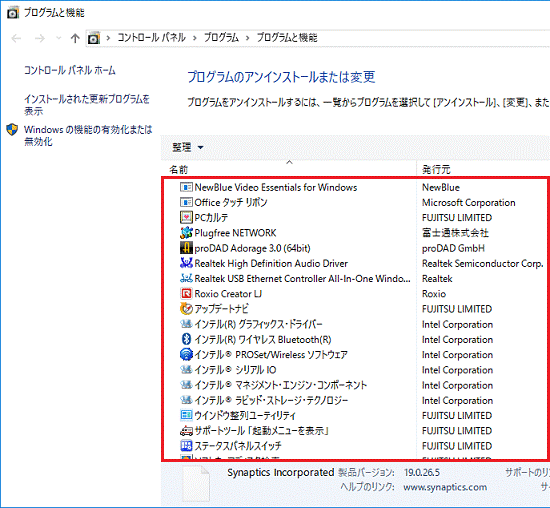The height and width of the screenshot is (508, 550).
Task: Open the recent locations dropdown arrow
Action: point(59,38)
